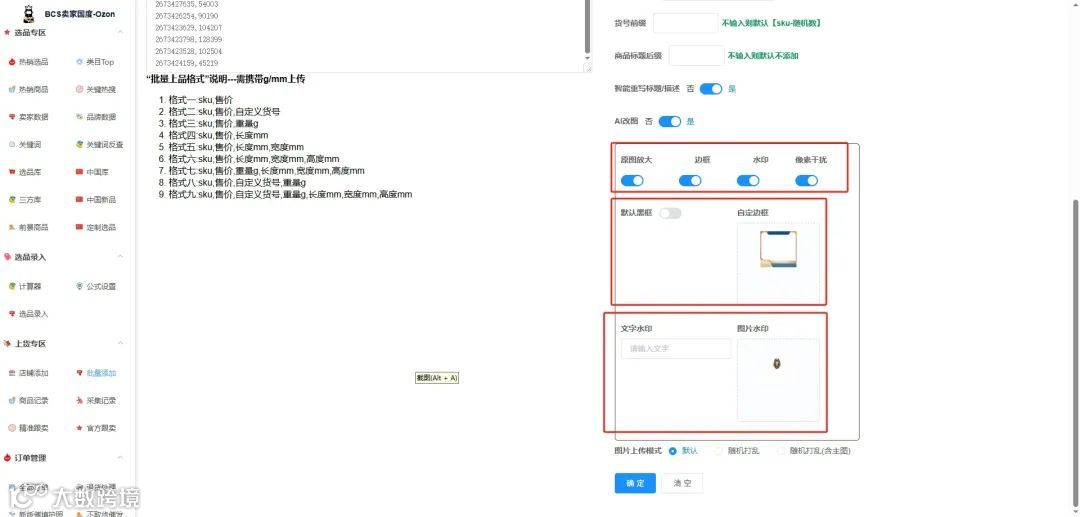1080x517 pixels.
Task: Toggle the 智能重写标题/描述 switch
Action: pos(711,89)
